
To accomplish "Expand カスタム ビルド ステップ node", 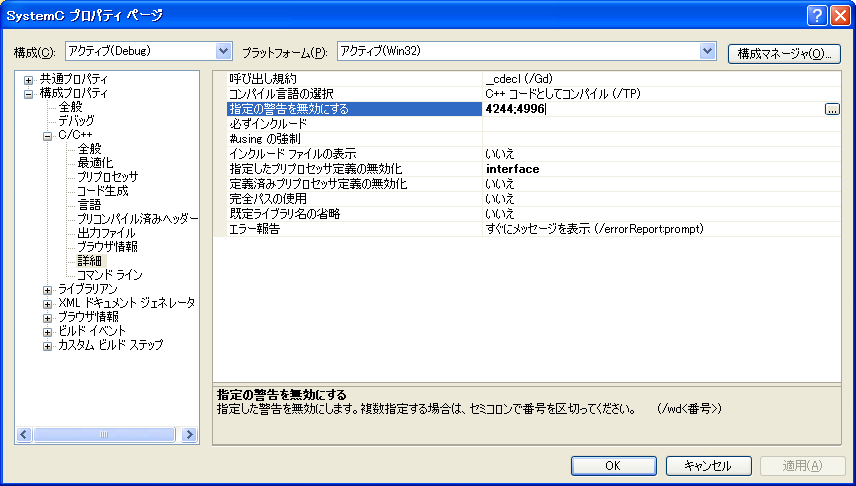I will click(47, 346).
